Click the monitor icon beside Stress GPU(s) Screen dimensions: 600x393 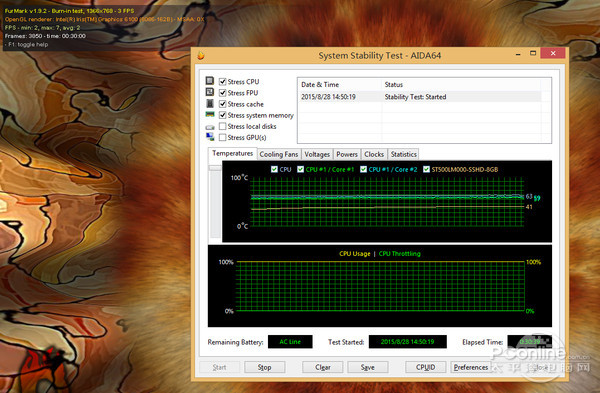coord(210,137)
